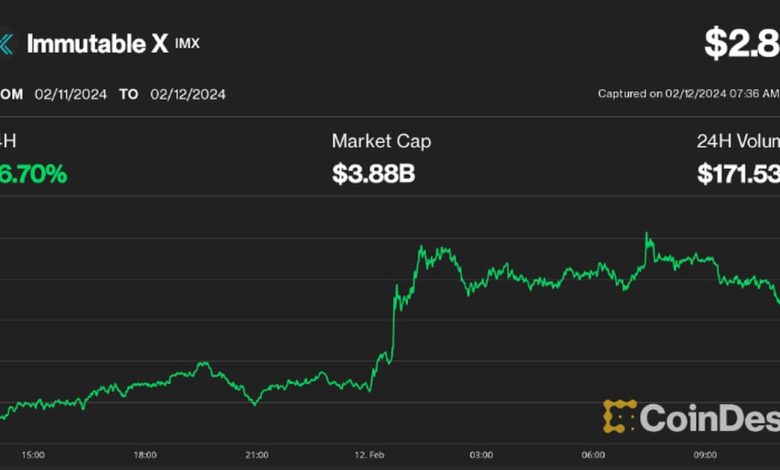This screenshot has width=780, height=470.
Task: Click the current price at top right
Action: pyautogui.click(x=741, y=43)
